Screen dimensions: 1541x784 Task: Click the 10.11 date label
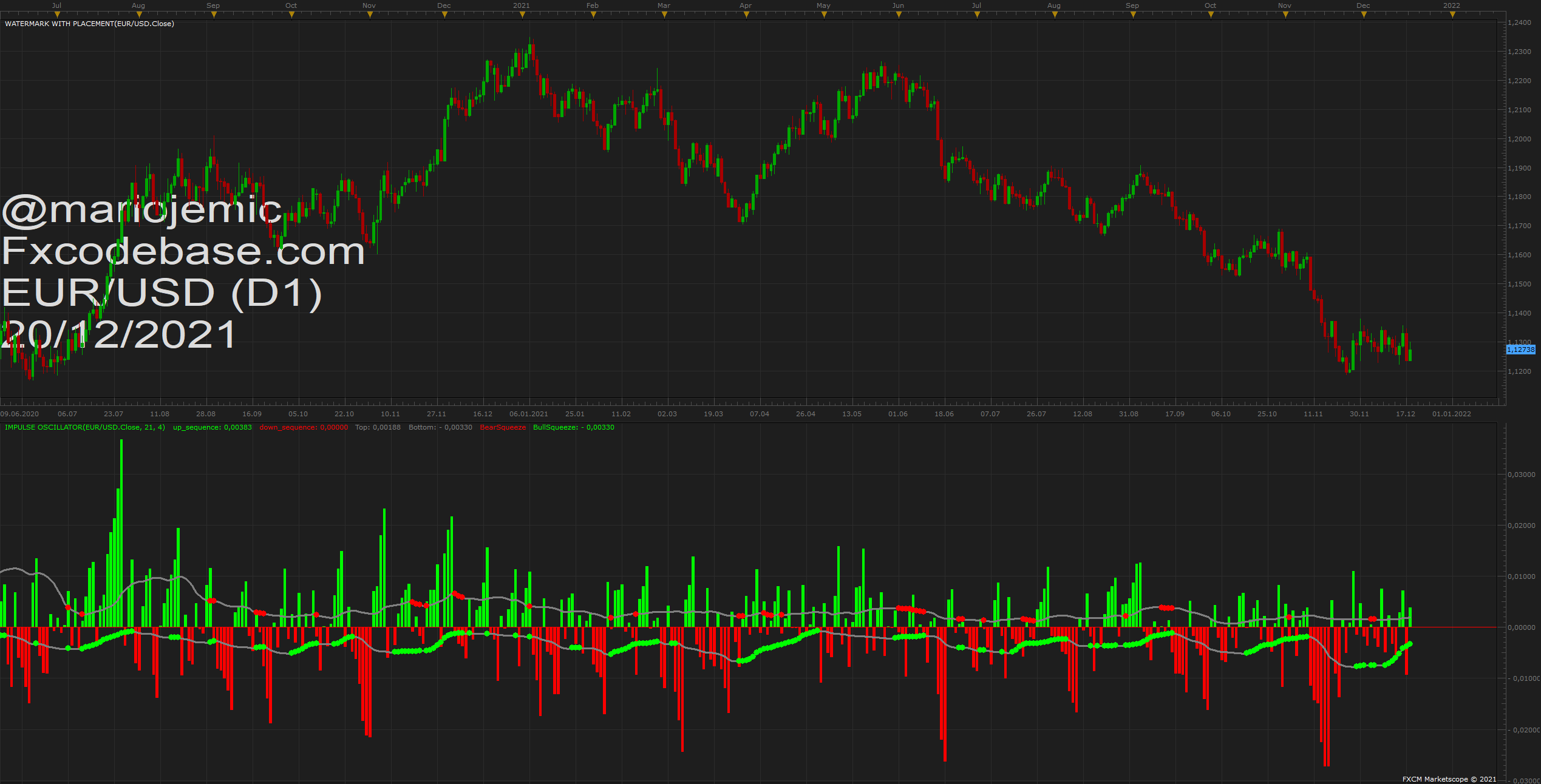point(390,414)
